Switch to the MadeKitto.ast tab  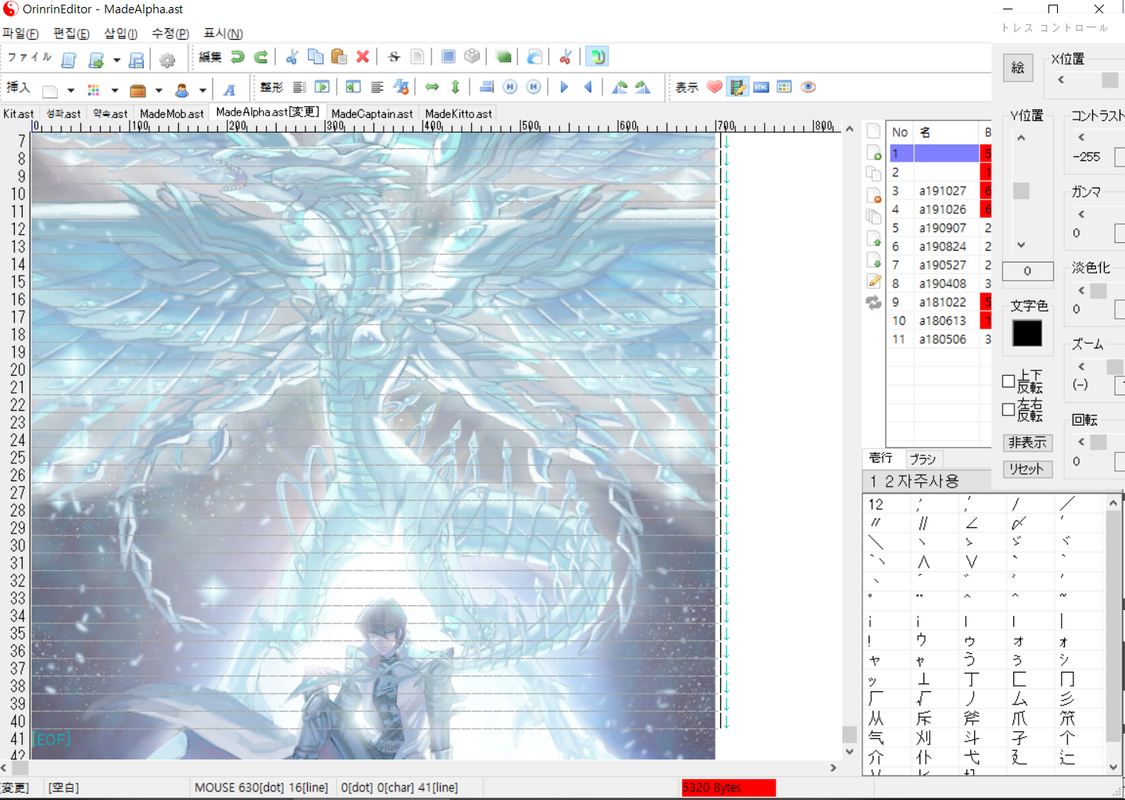458,113
